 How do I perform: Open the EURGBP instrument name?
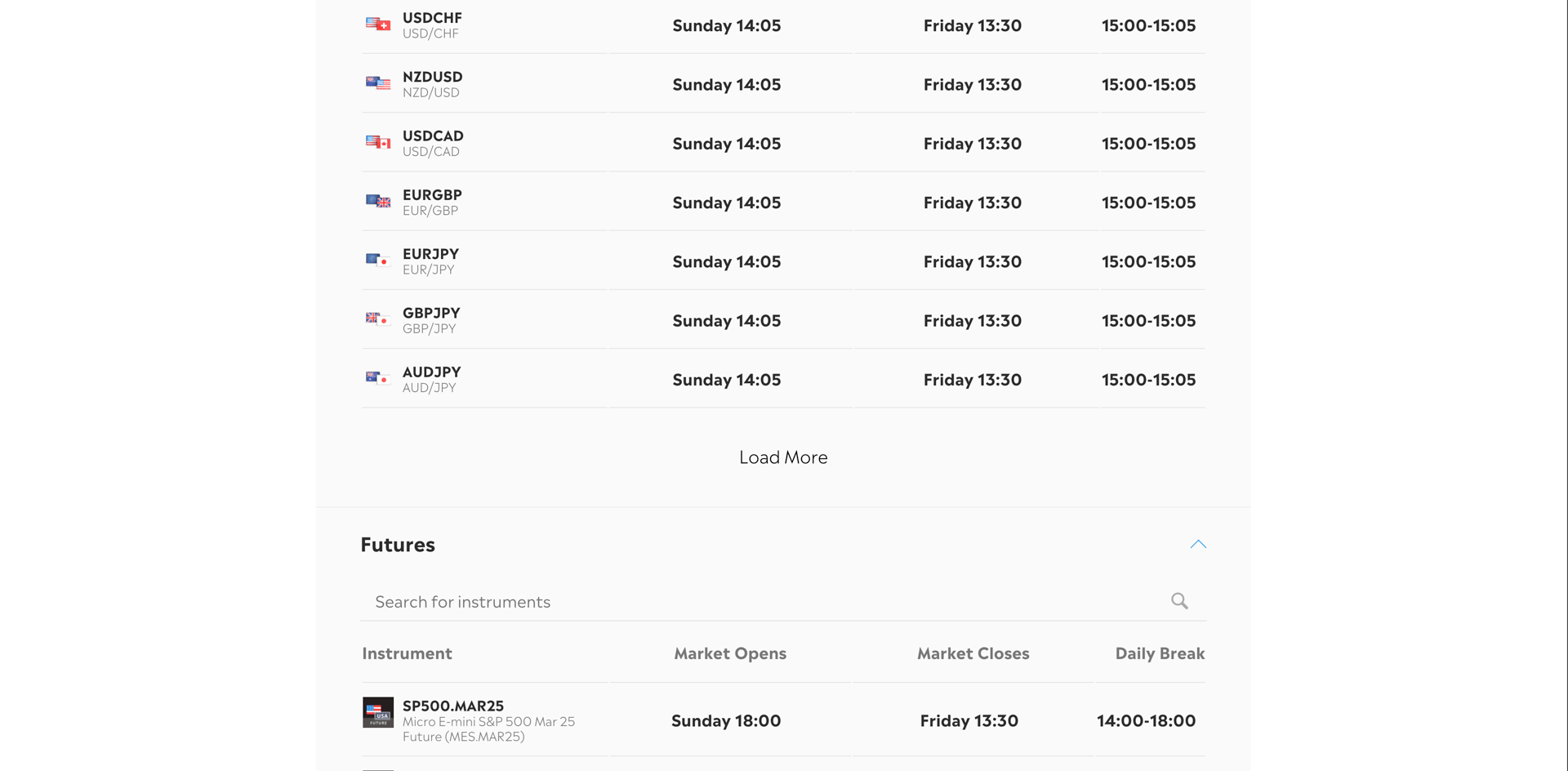432,194
